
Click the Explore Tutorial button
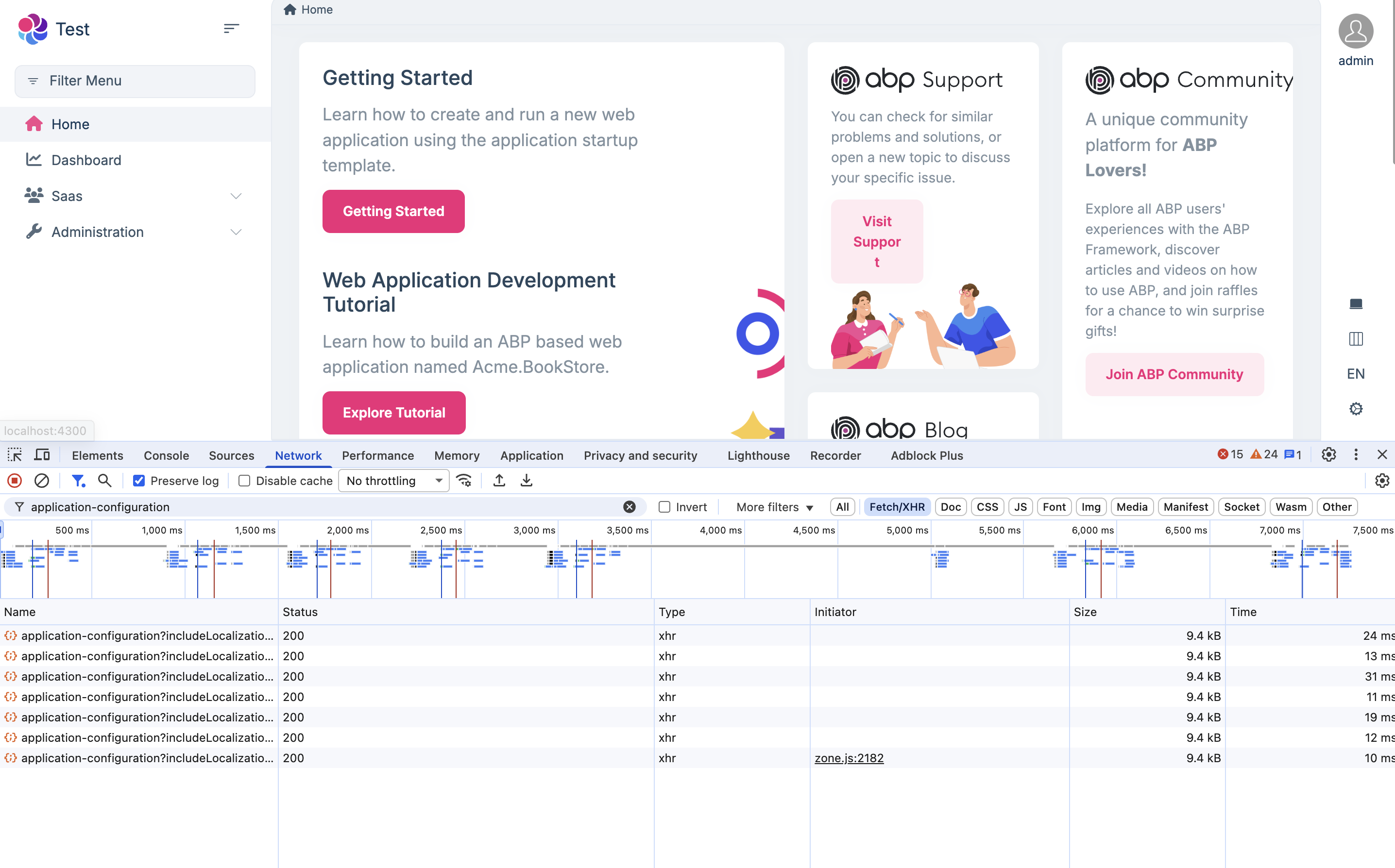(394, 413)
